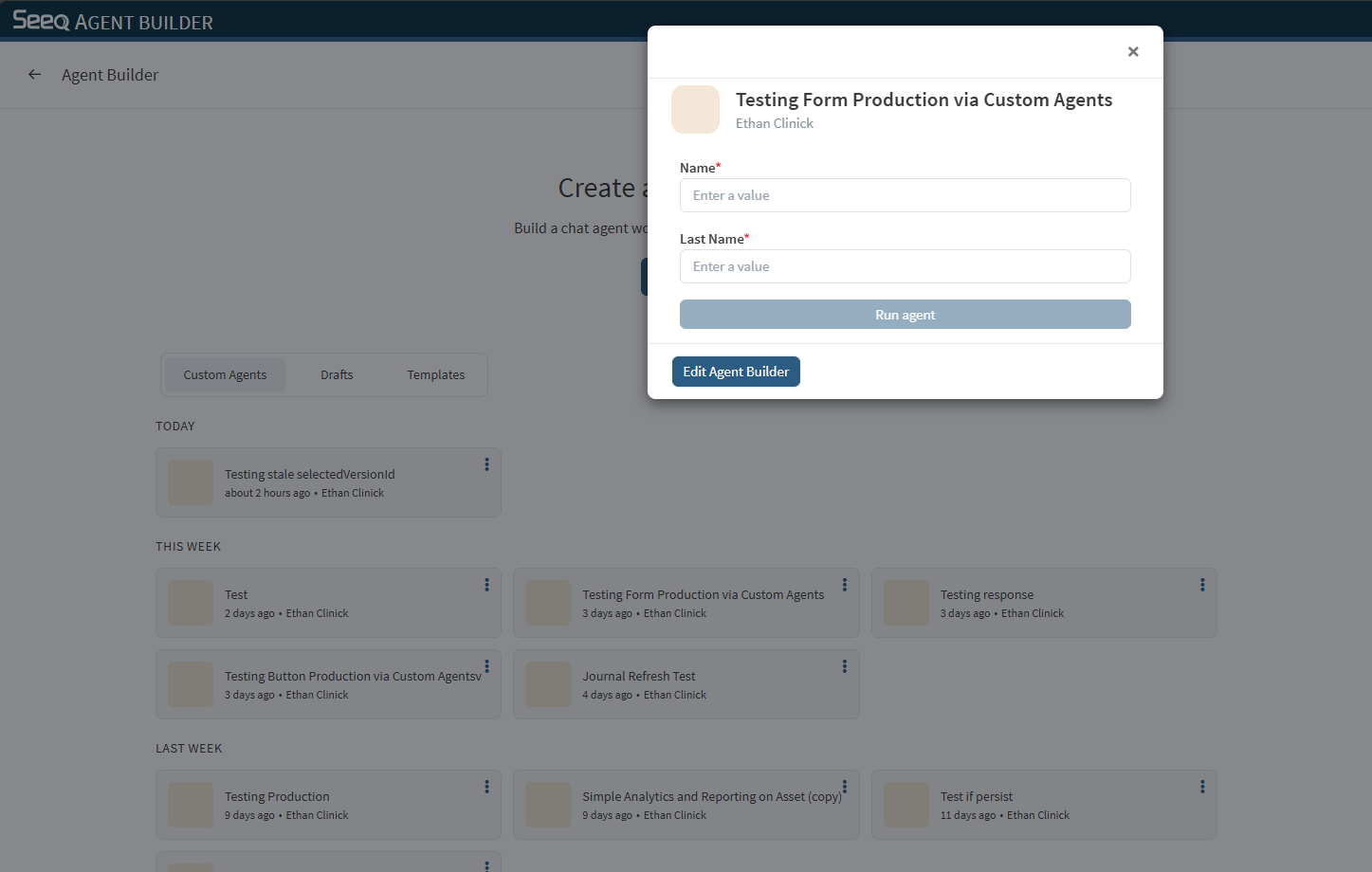Select the Custom Agents tab
The height and width of the screenshot is (872, 1372).
pyautogui.click(x=225, y=375)
